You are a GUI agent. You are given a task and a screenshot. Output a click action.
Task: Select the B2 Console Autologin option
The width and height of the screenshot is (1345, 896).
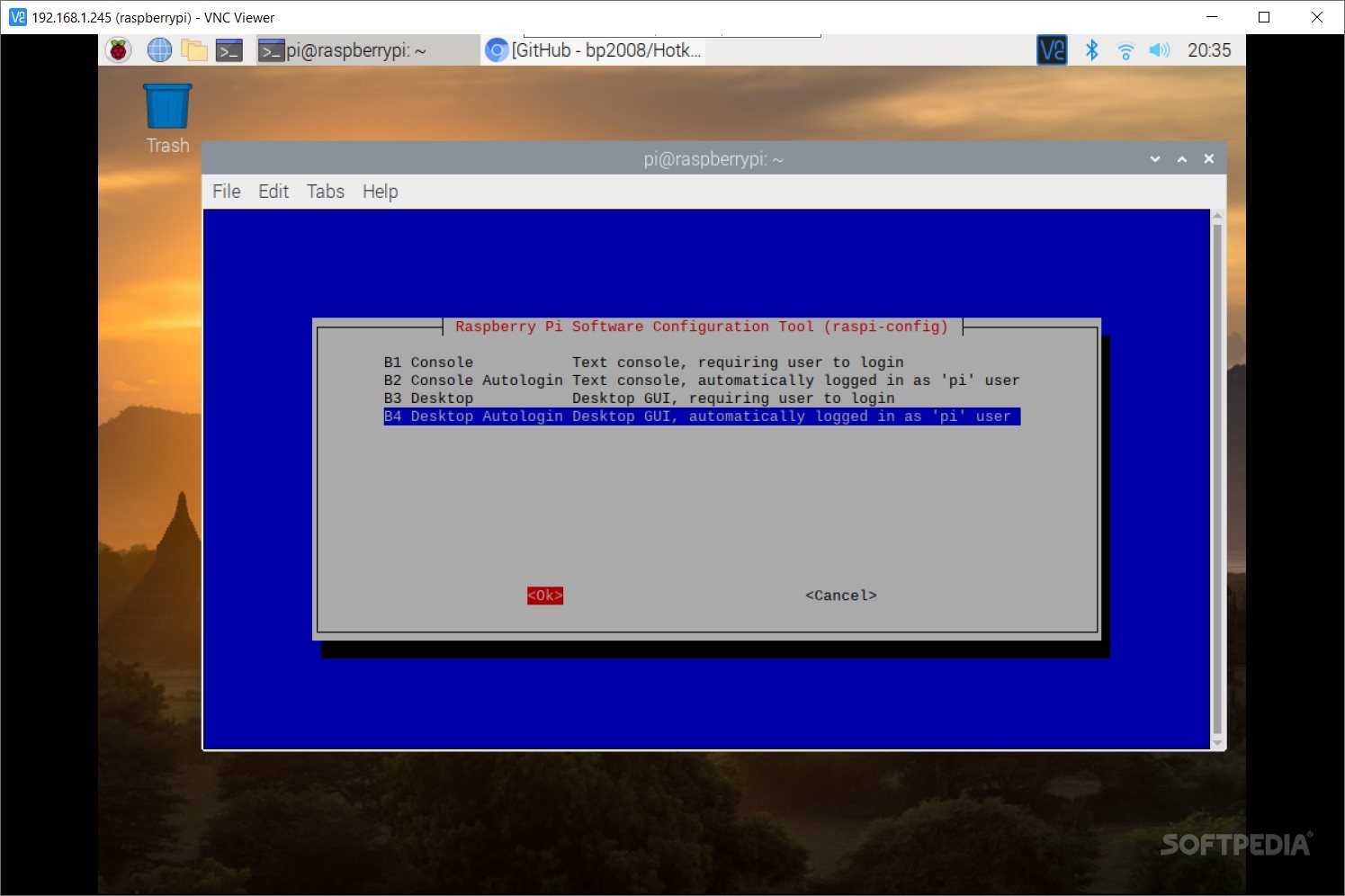coord(702,381)
